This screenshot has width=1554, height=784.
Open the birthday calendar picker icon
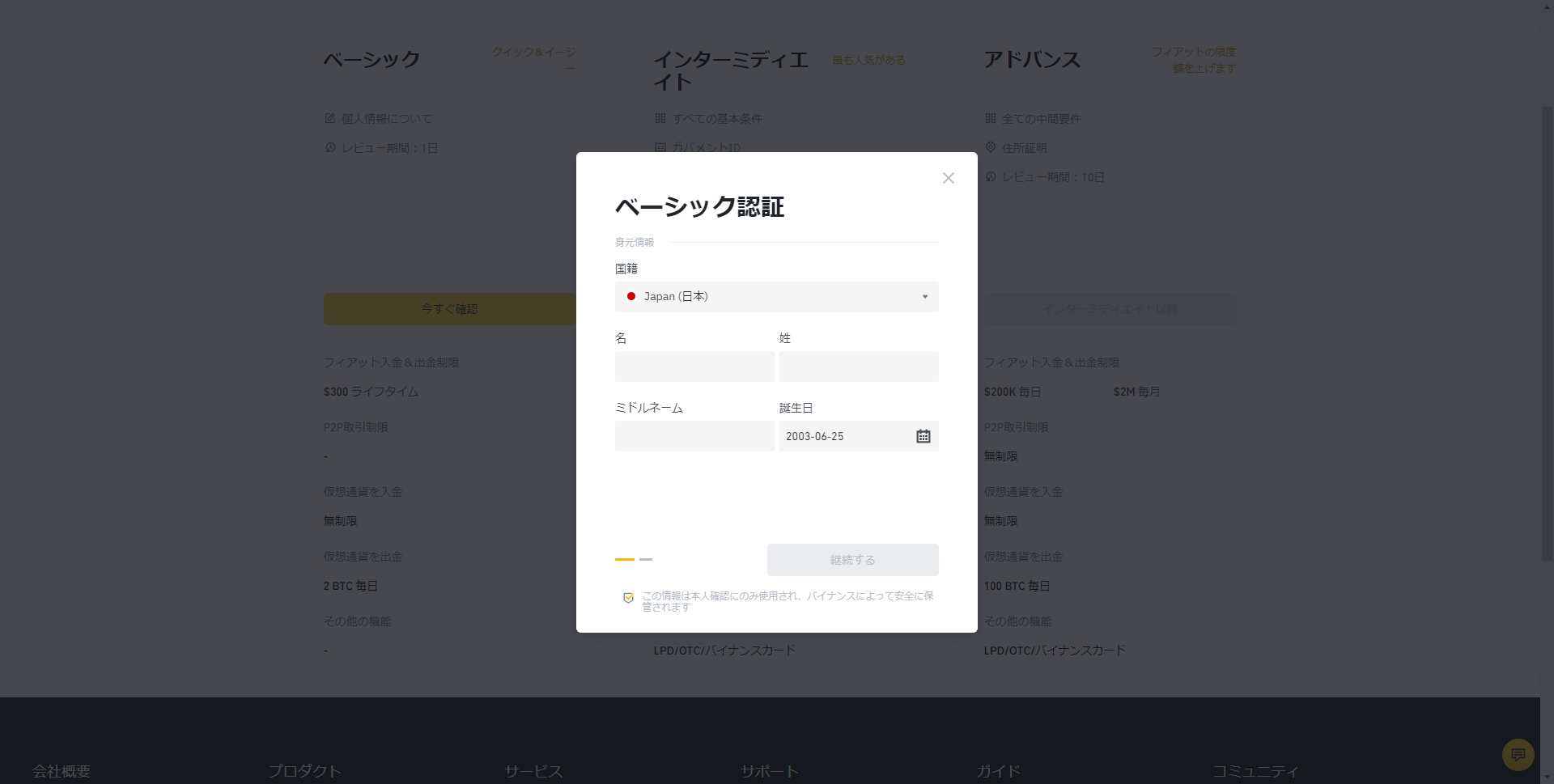coord(923,436)
